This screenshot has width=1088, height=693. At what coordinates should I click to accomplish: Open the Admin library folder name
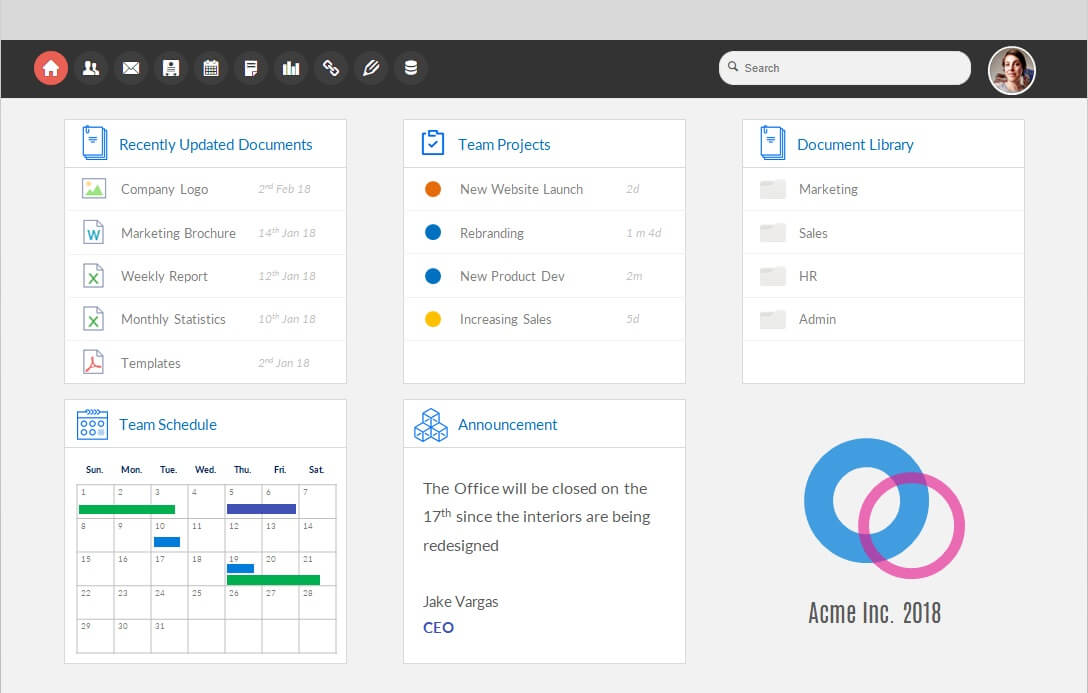[817, 319]
